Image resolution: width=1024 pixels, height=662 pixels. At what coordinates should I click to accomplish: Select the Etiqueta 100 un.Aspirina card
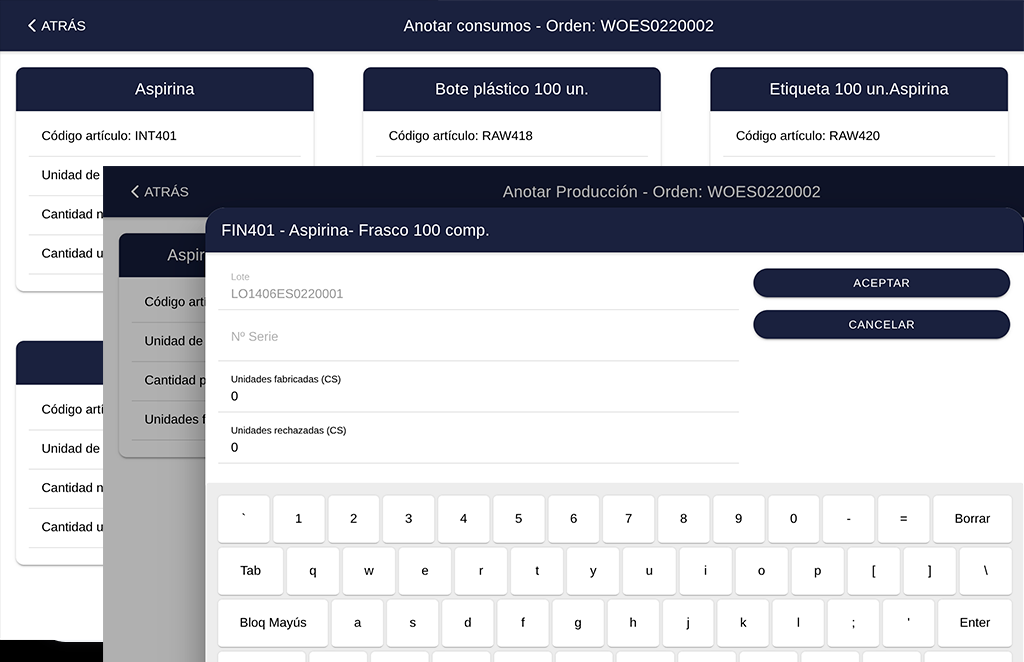[x=858, y=88]
